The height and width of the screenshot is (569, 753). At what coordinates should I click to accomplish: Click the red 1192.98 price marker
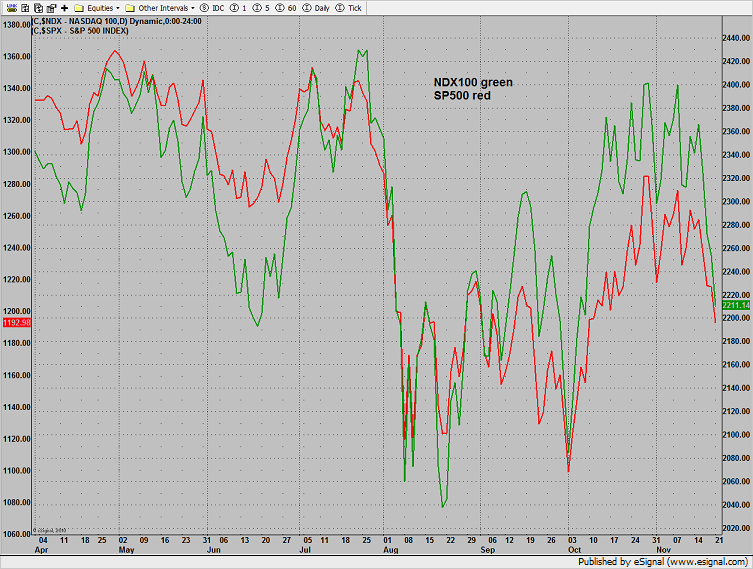16,323
